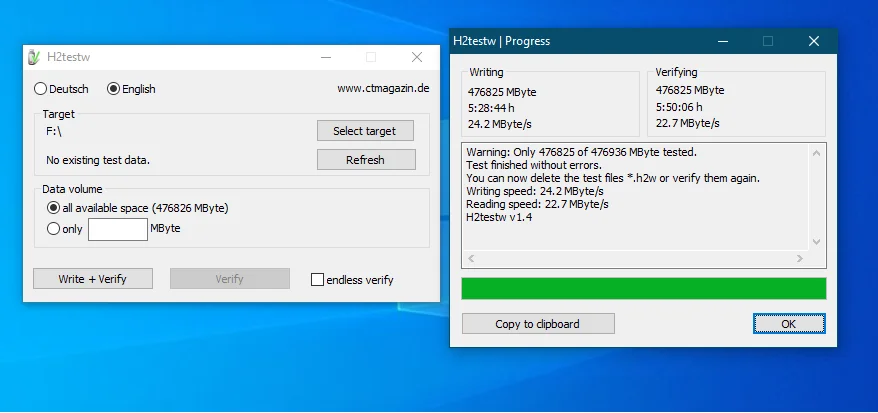Select the Deutsch language option

coord(62,89)
